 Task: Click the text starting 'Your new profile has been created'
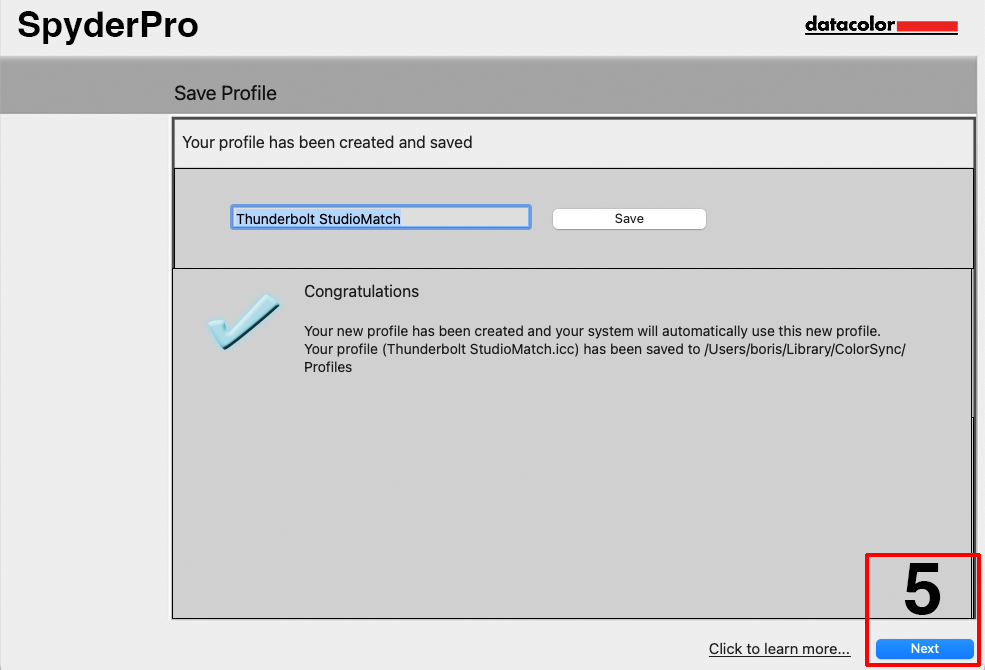coord(592,331)
